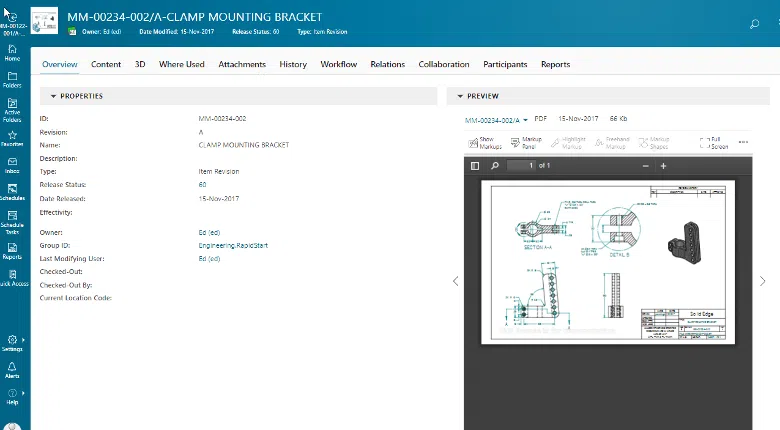Select the Overview tab
The height and width of the screenshot is (430, 780).
coord(60,64)
